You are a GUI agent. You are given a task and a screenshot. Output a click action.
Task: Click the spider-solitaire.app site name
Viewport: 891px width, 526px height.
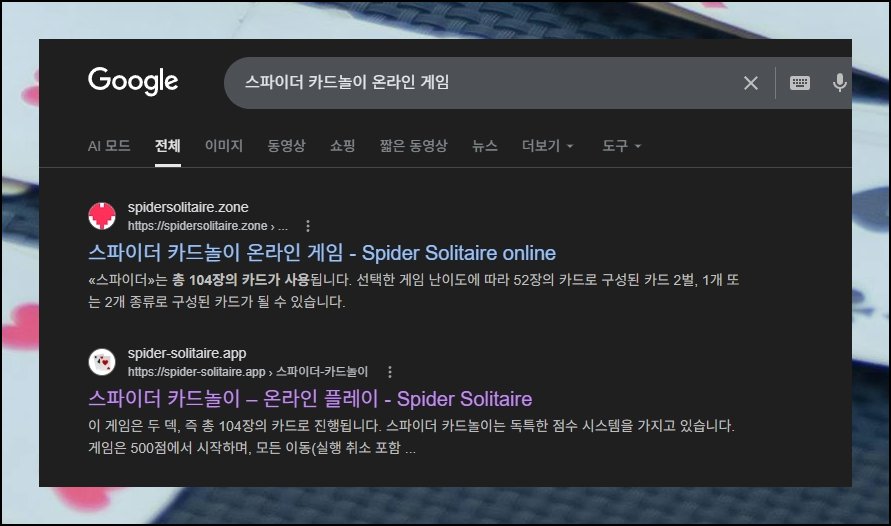click(187, 353)
